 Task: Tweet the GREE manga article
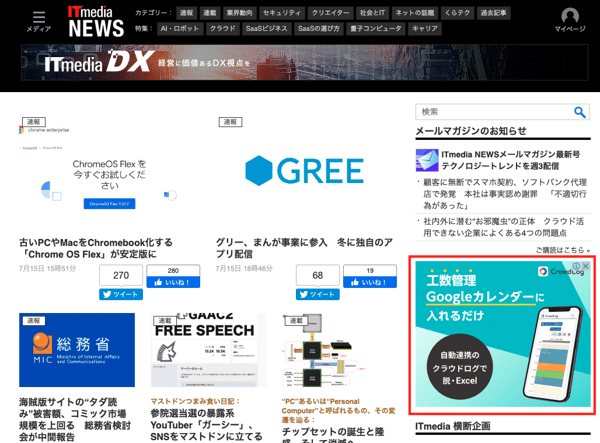(x=318, y=294)
